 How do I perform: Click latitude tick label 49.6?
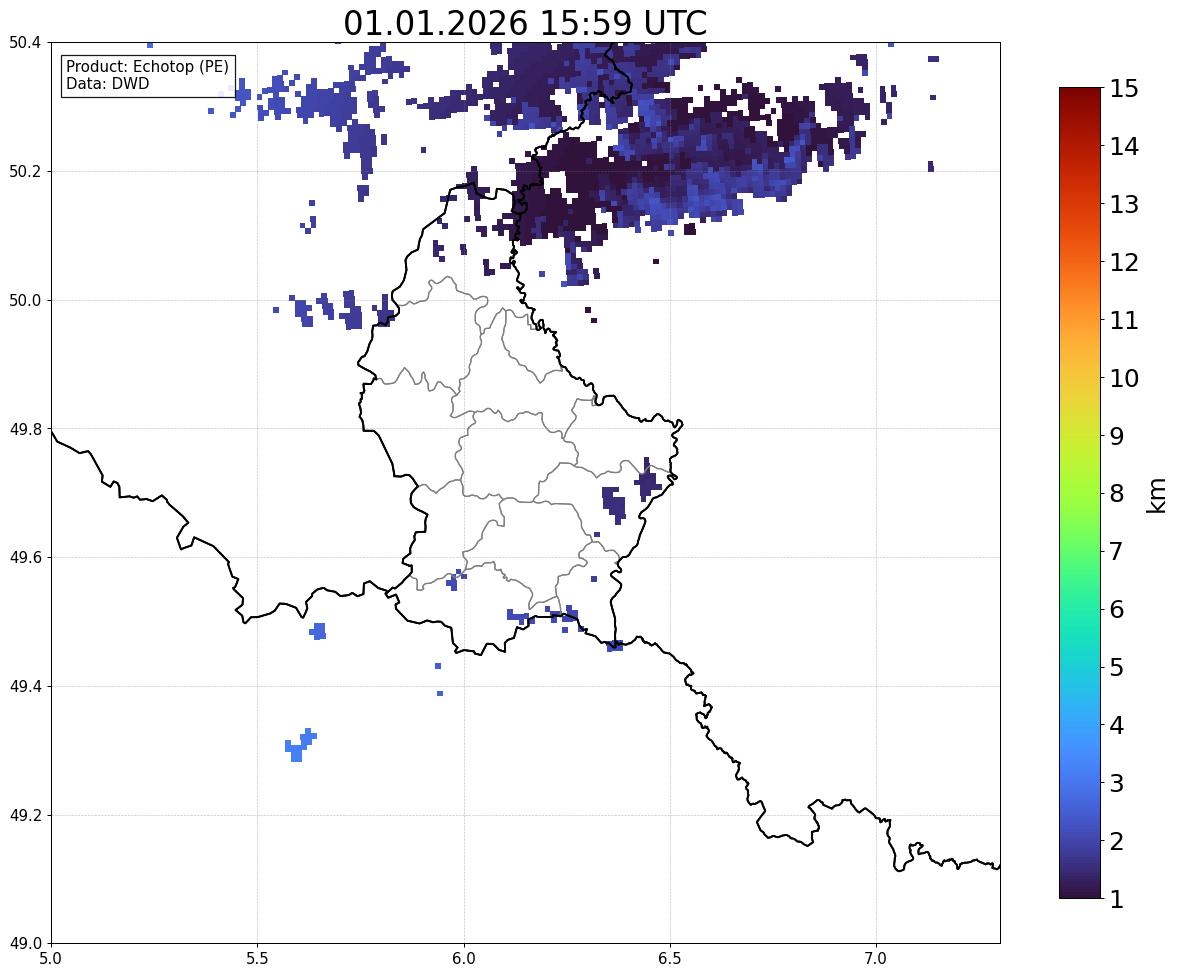[x=24, y=557]
